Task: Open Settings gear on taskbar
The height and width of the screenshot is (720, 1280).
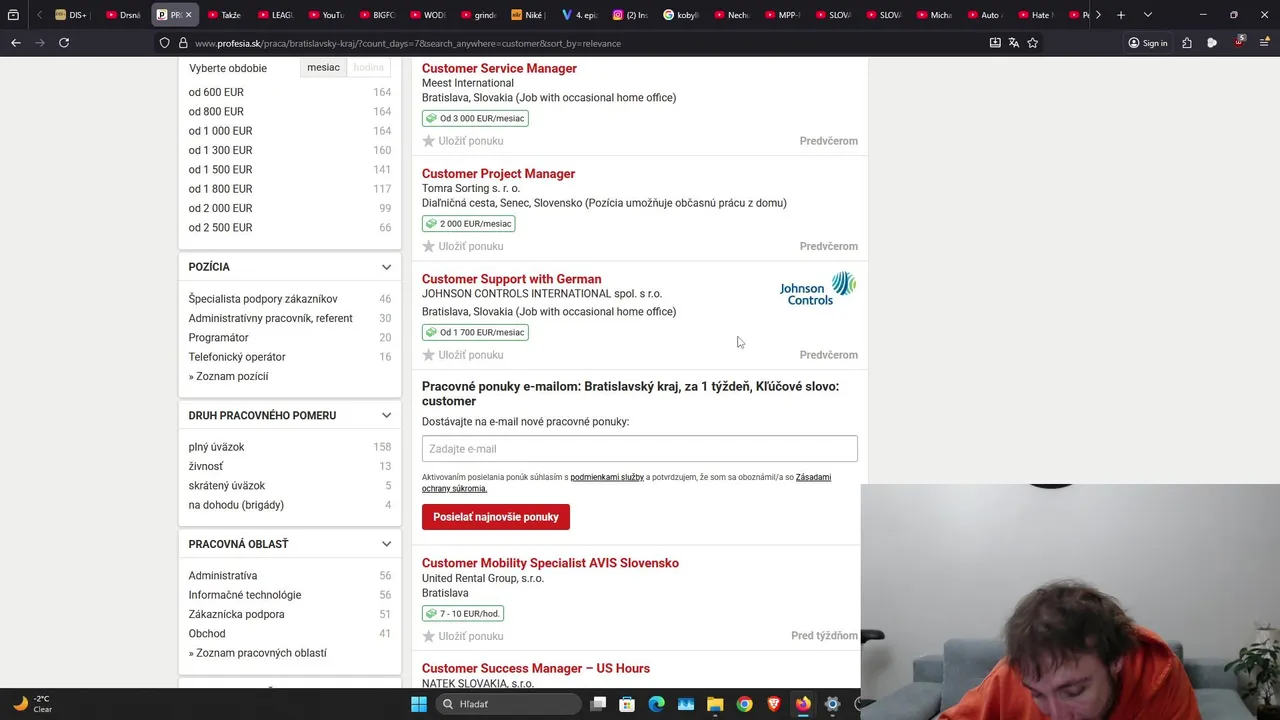Action: click(832, 704)
